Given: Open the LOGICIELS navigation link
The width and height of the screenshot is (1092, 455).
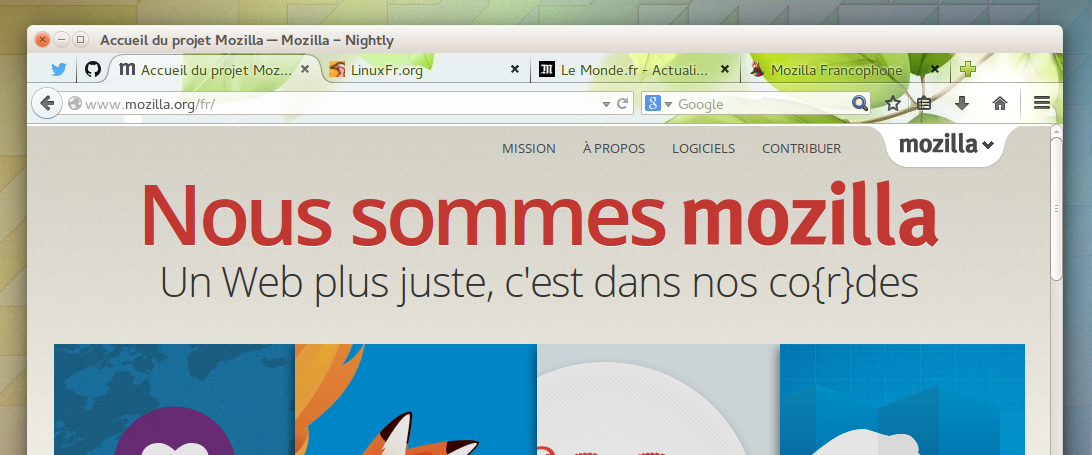Looking at the screenshot, I should [703, 148].
